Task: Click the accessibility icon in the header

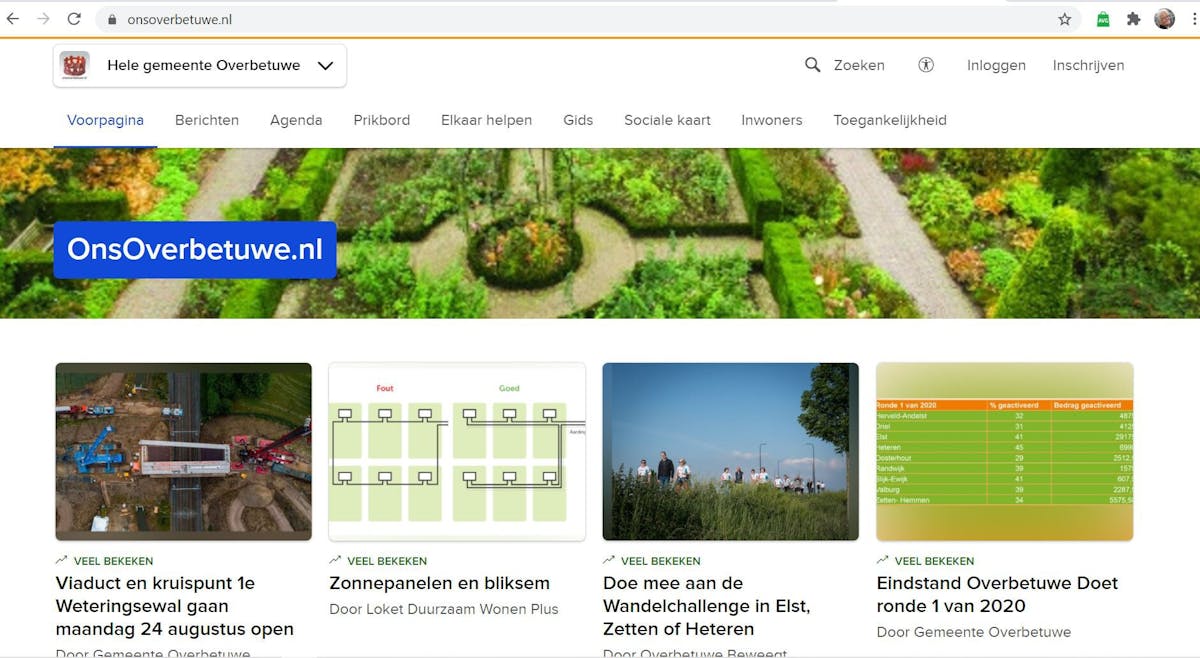Action: click(x=926, y=65)
